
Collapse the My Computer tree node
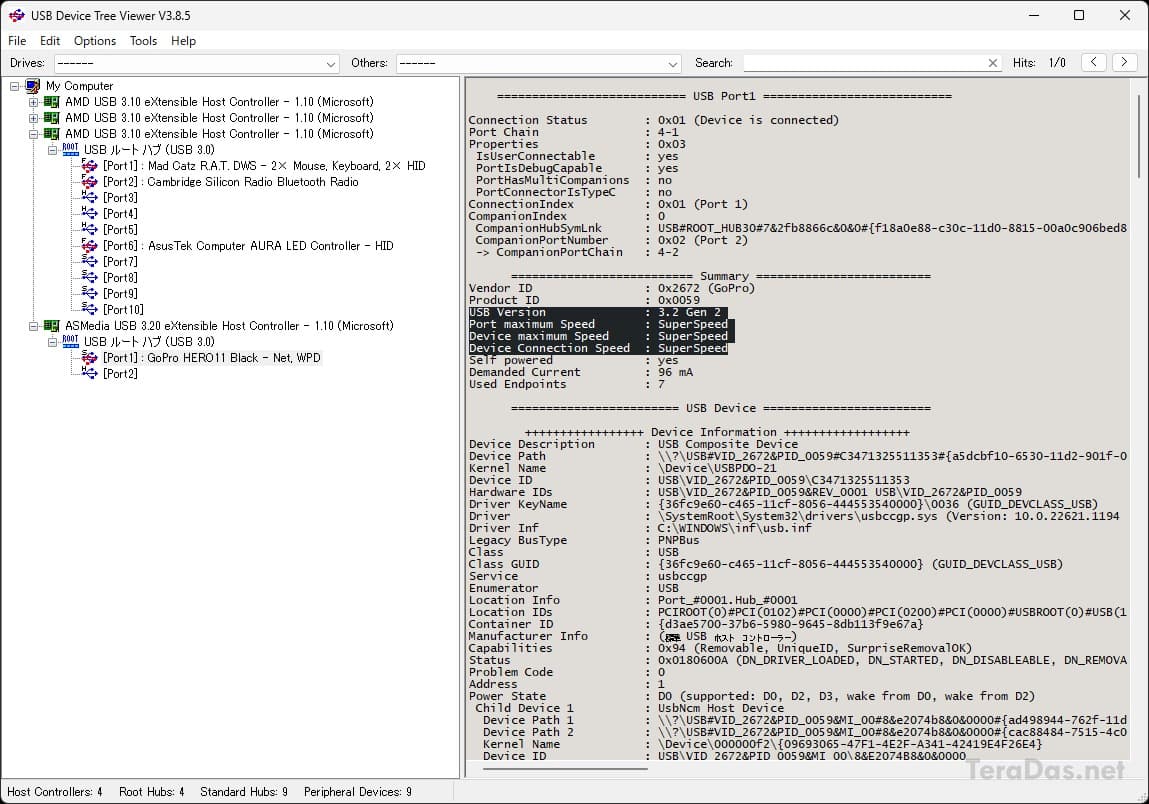[15, 86]
